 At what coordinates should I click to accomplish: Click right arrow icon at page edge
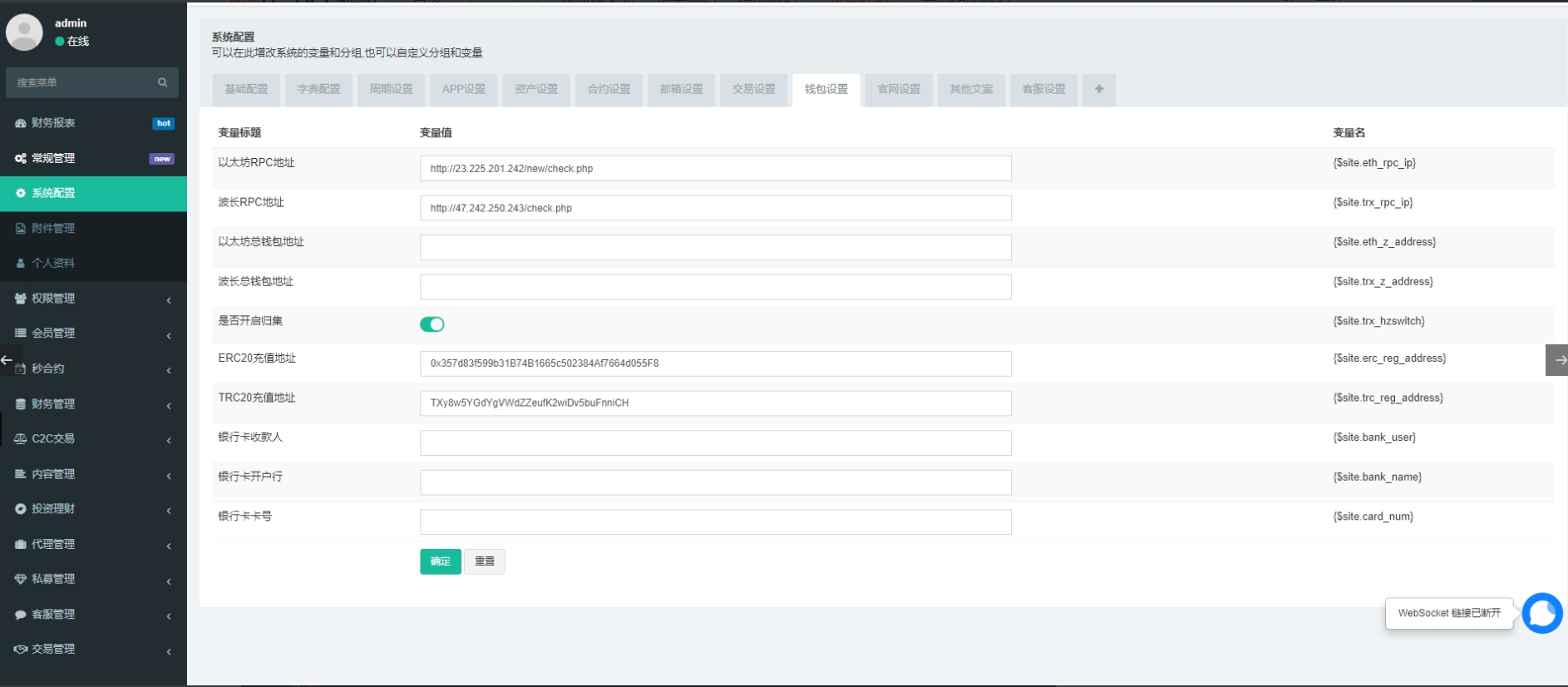pos(1557,360)
